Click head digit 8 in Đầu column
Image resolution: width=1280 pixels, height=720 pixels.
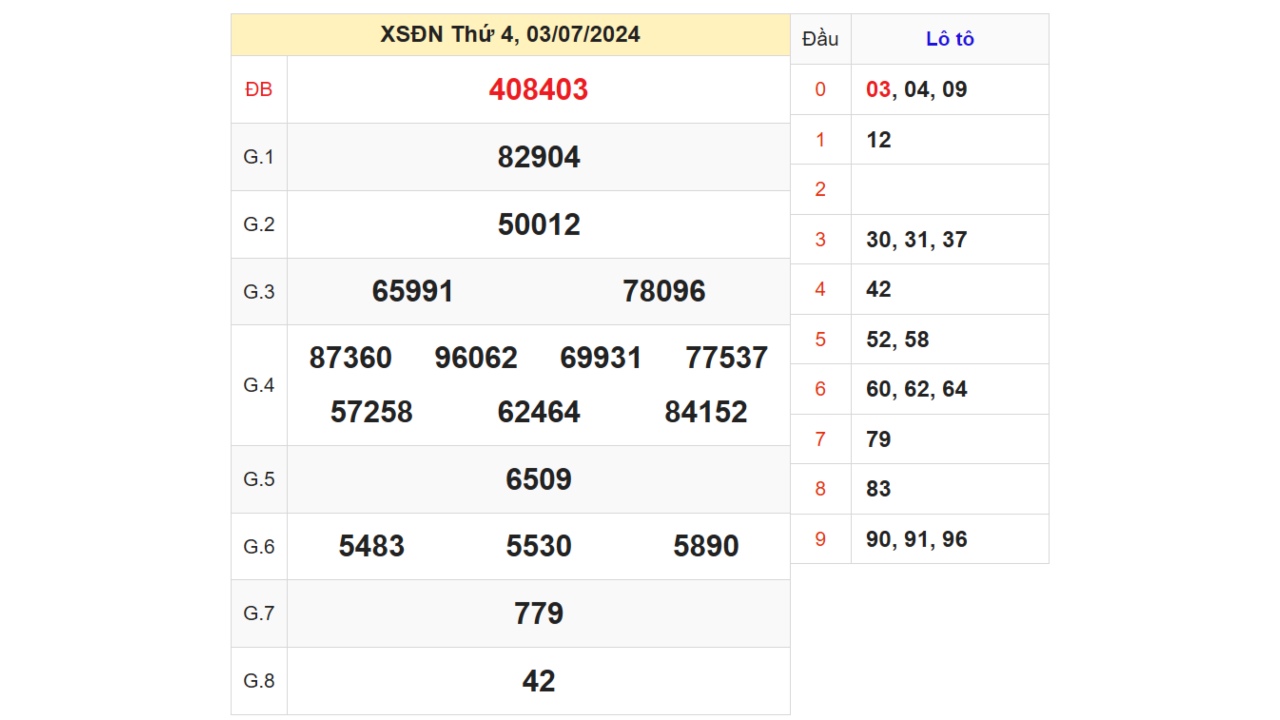click(820, 490)
